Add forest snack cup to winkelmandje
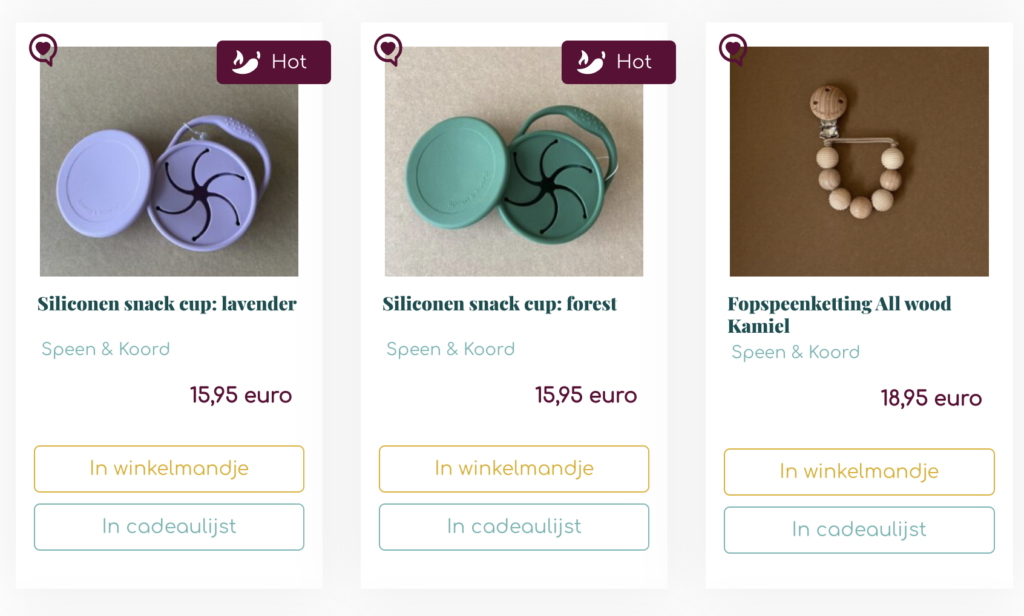This screenshot has width=1024, height=616. [514, 468]
